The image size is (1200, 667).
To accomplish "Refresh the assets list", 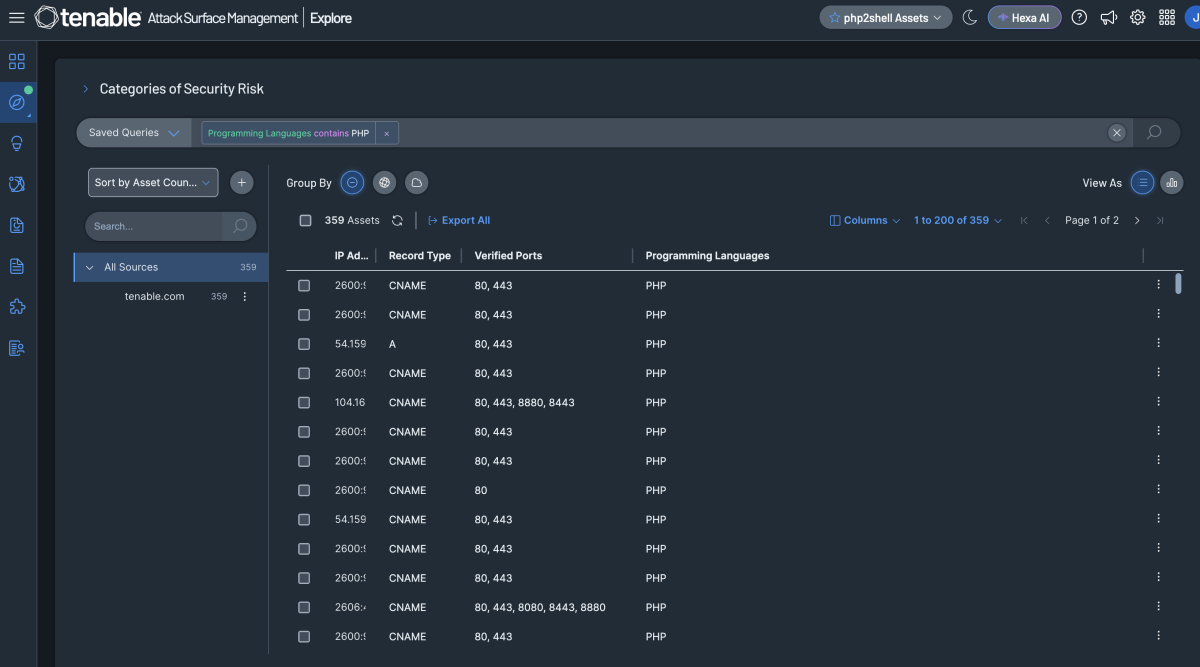I will (x=397, y=220).
